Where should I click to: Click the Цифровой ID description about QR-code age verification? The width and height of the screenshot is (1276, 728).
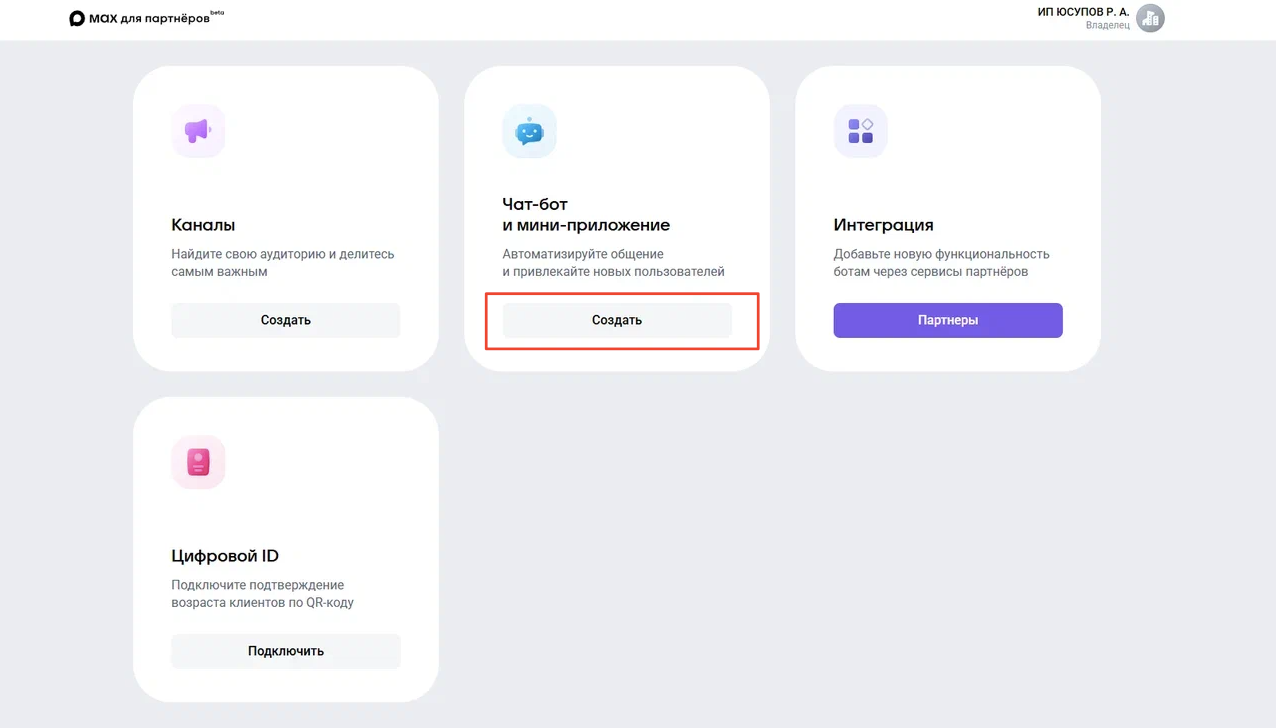tap(262, 594)
